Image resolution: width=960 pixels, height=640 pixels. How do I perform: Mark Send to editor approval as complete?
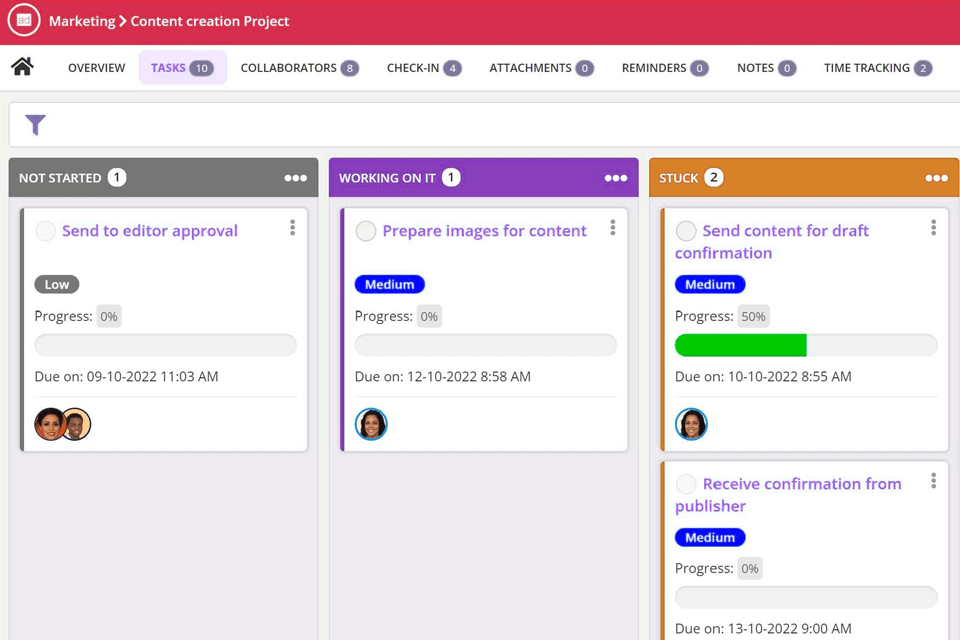pyautogui.click(x=46, y=231)
